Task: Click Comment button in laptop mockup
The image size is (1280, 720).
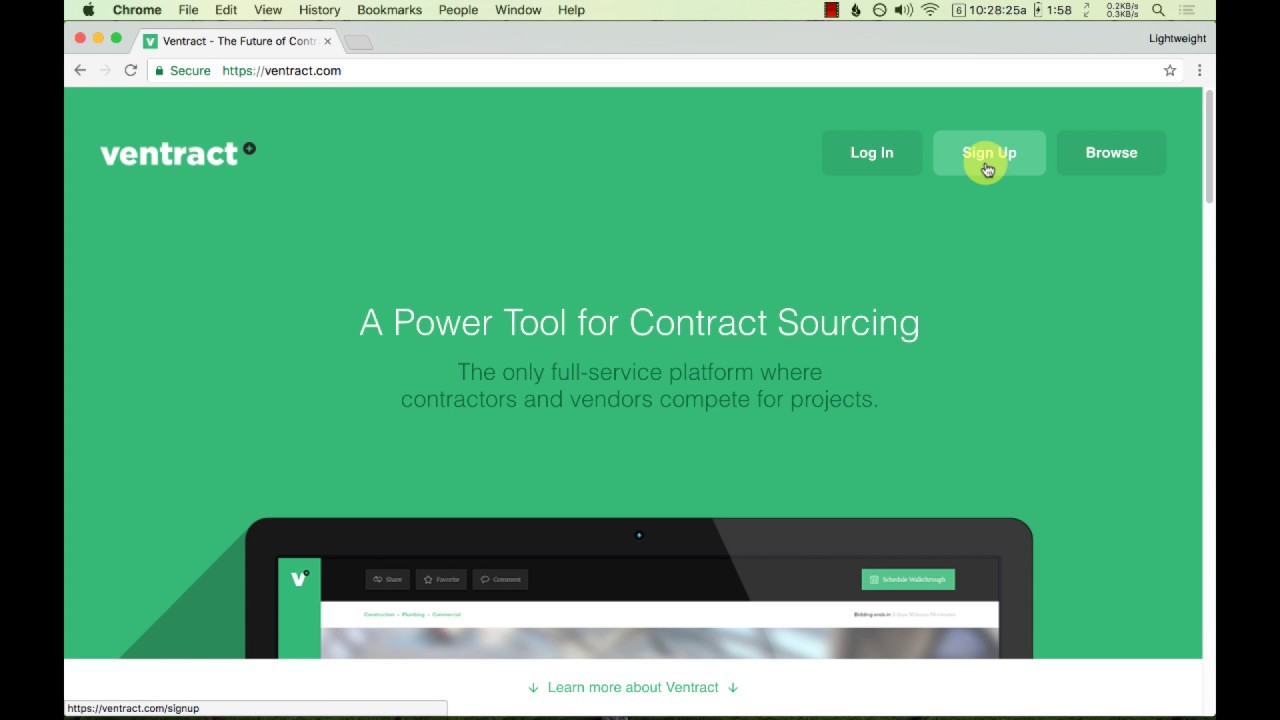Action: tap(501, 579)
